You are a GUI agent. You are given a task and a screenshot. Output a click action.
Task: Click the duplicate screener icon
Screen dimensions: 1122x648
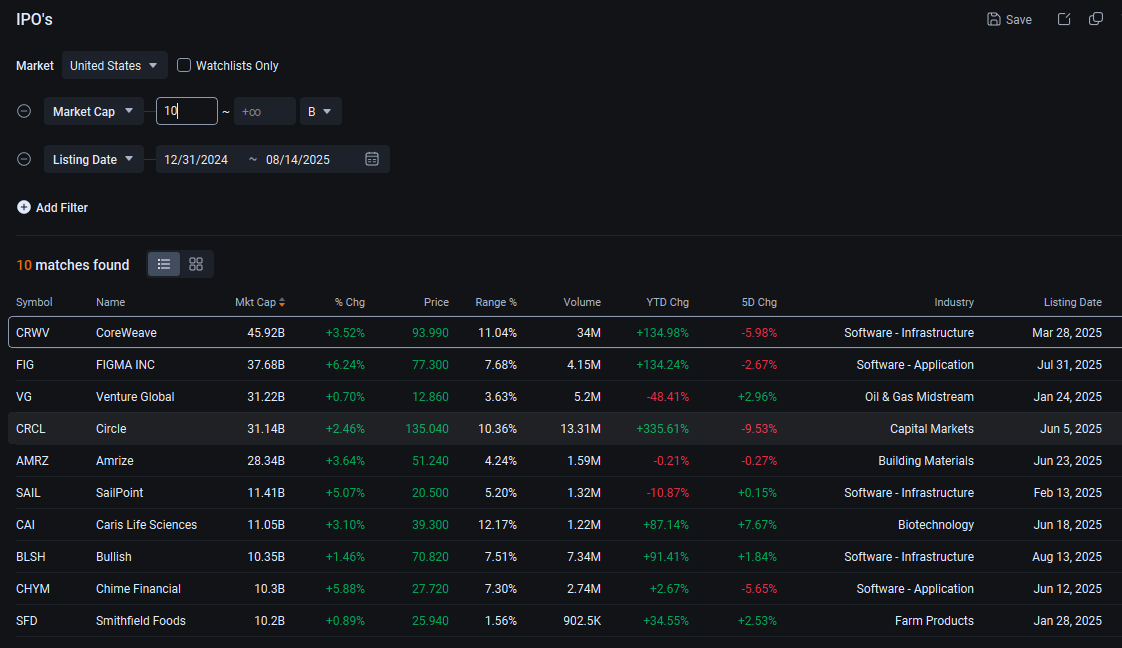coord(1096,19)
